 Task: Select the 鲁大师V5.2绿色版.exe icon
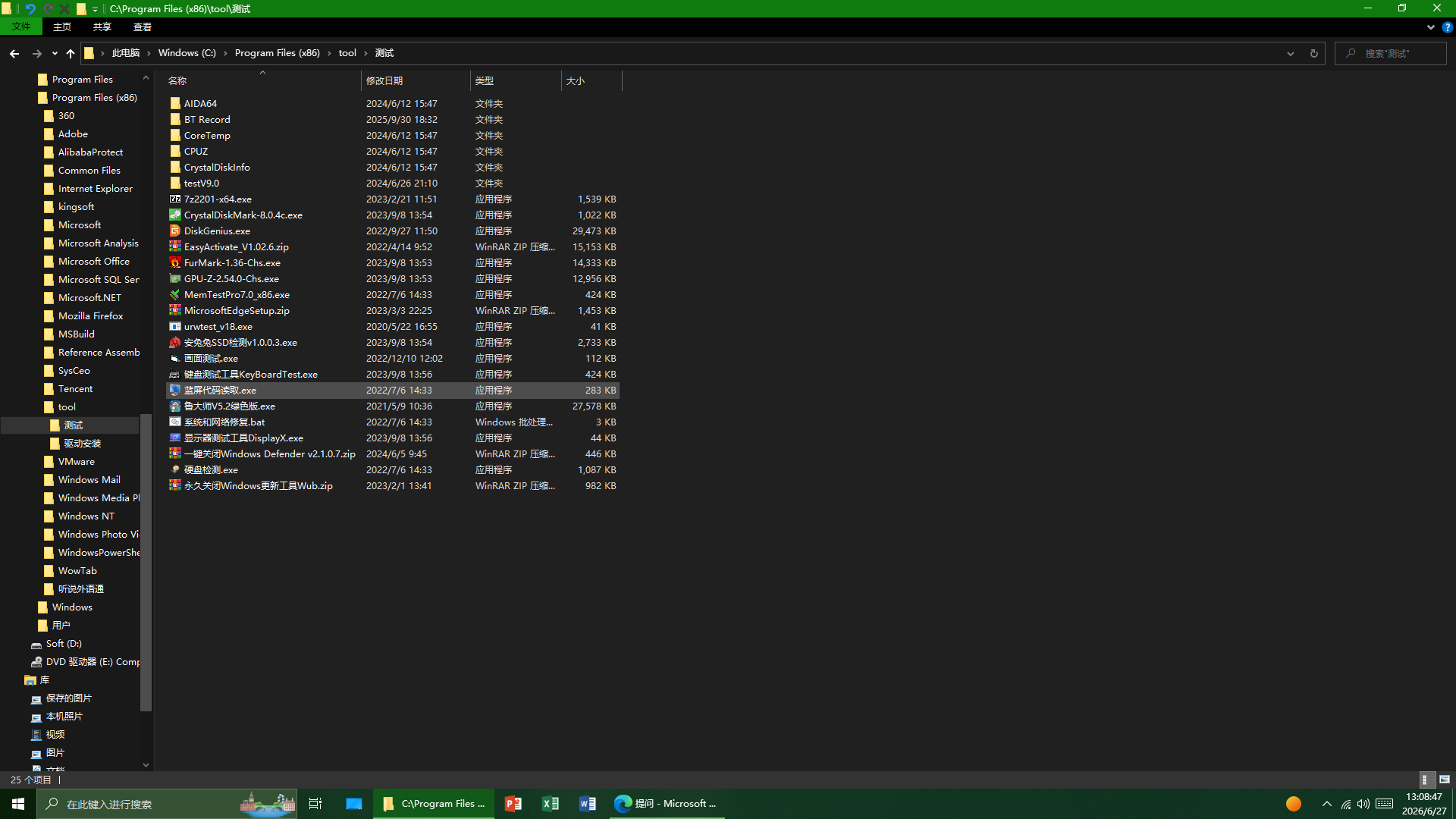tap(175, 406)
